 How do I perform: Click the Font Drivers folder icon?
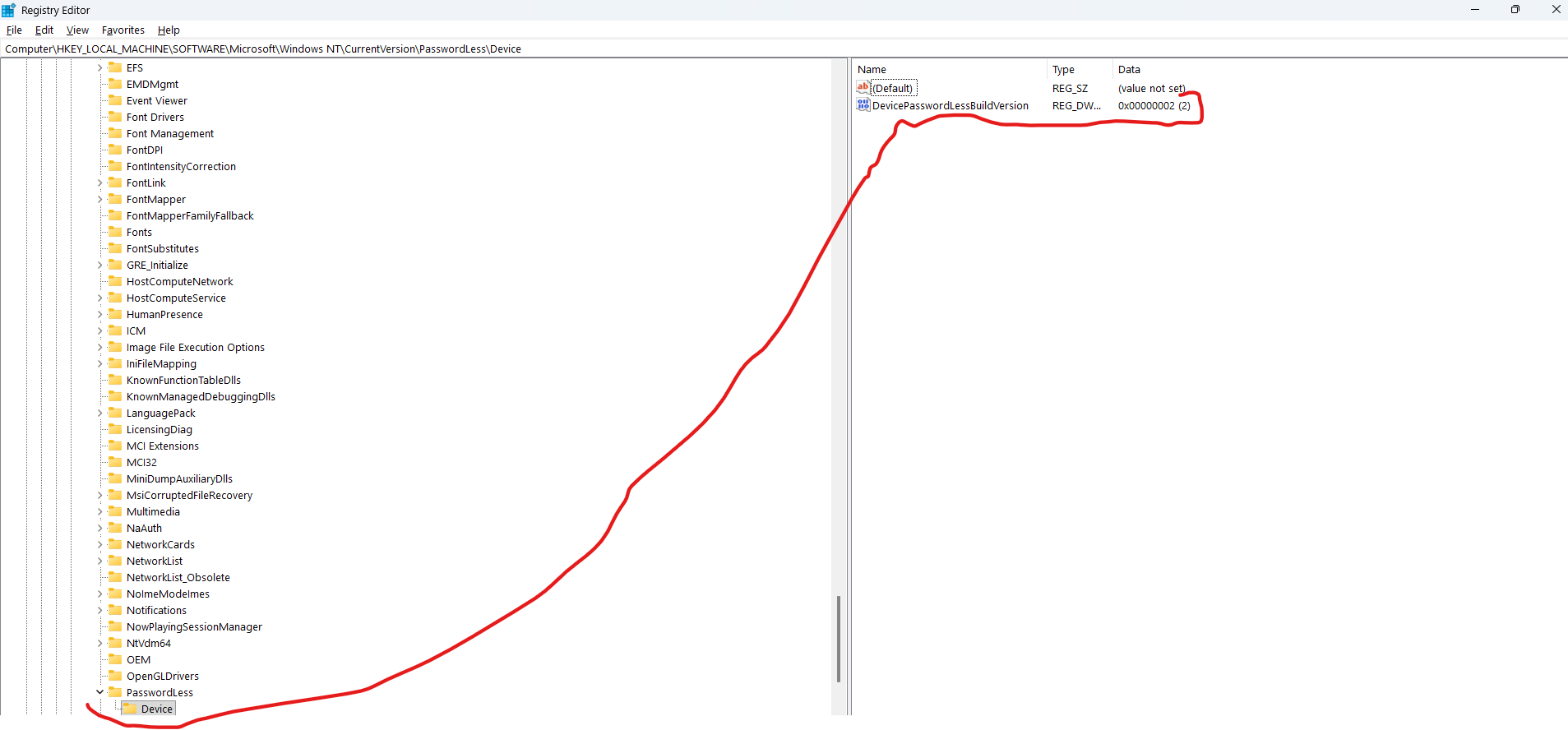115,117
